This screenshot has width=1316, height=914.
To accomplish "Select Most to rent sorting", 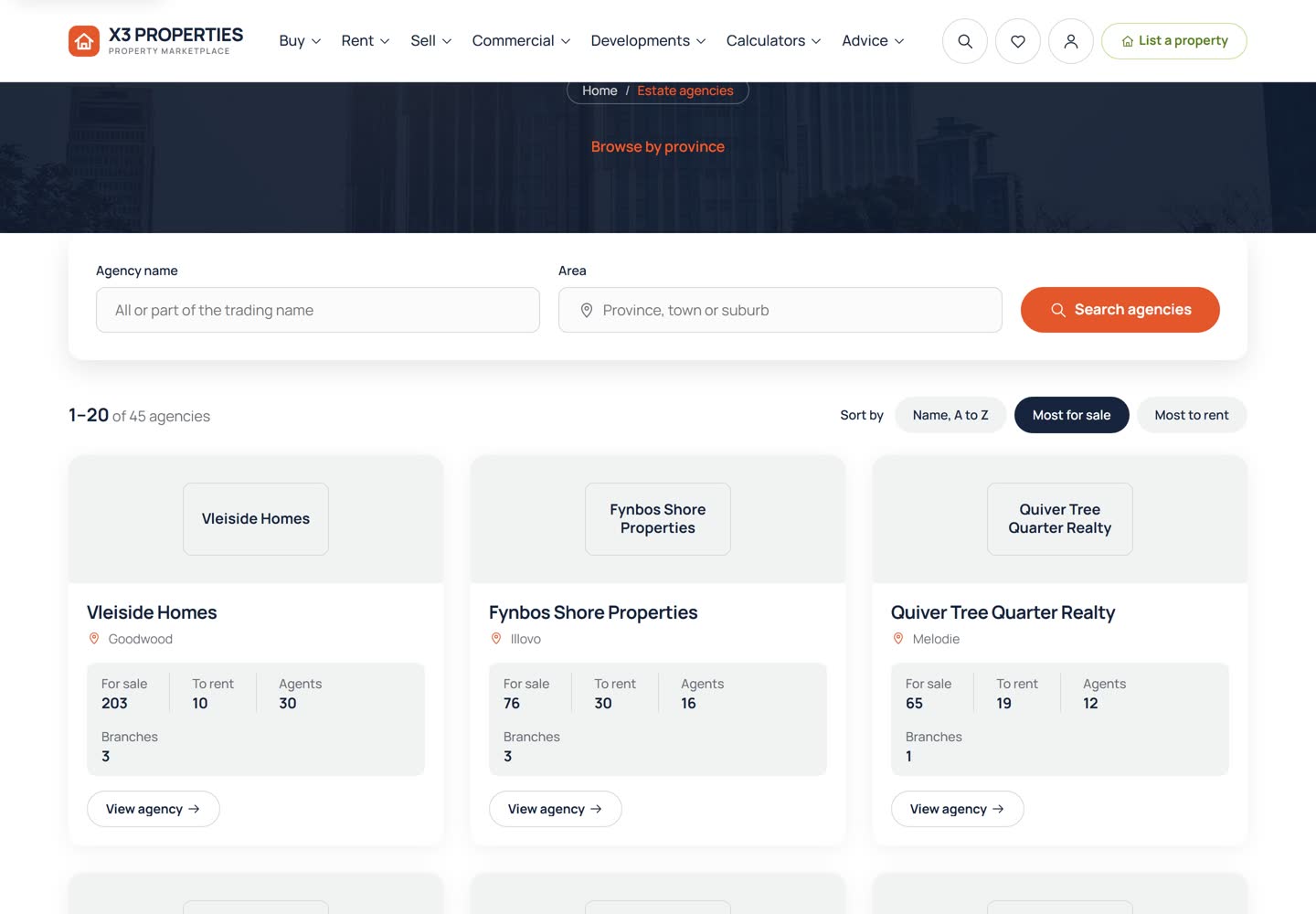I will [x=1192, y=415].
